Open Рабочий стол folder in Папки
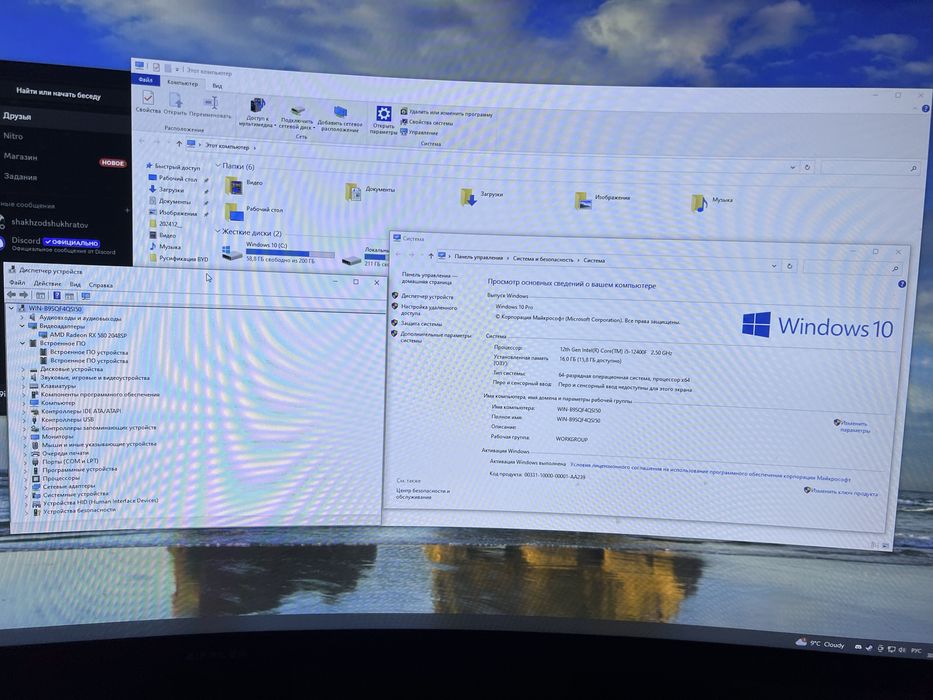 click(234, 212)
